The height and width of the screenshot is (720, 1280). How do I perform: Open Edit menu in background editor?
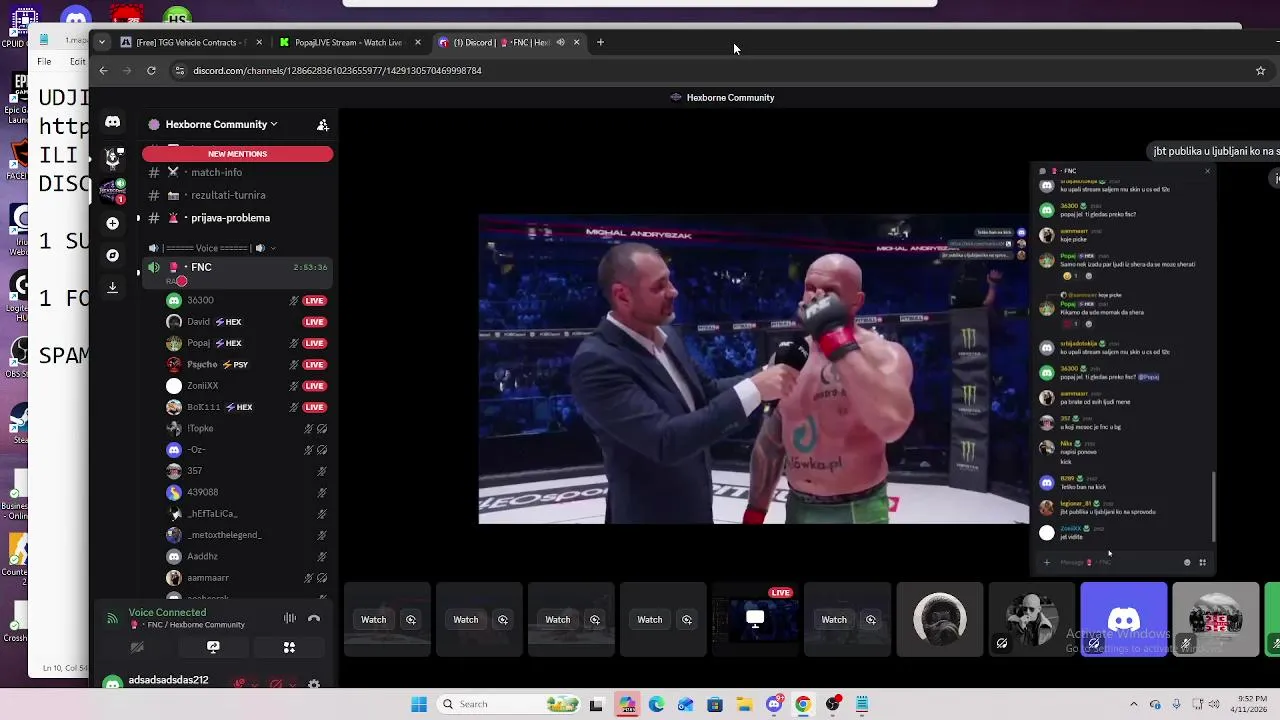[x=77, y=61]
